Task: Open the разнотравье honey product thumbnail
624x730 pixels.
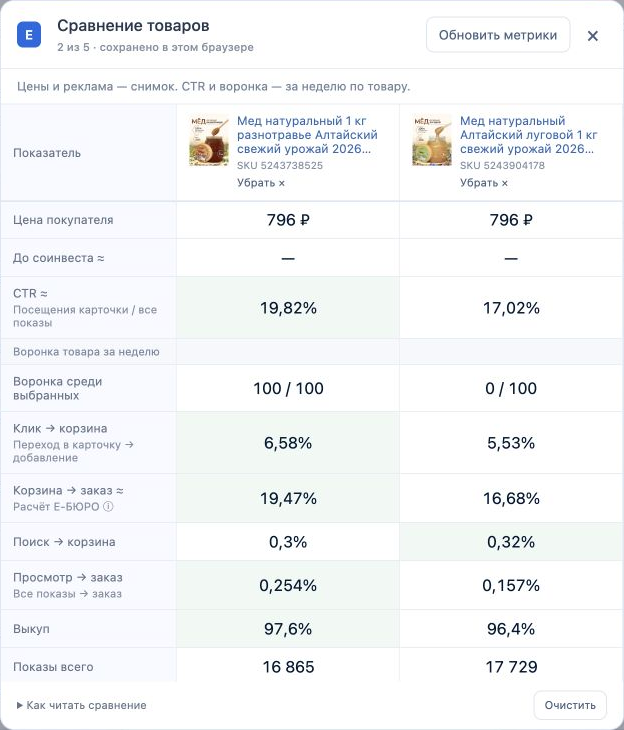Action: pyautogui.click(x=209, y=140)
